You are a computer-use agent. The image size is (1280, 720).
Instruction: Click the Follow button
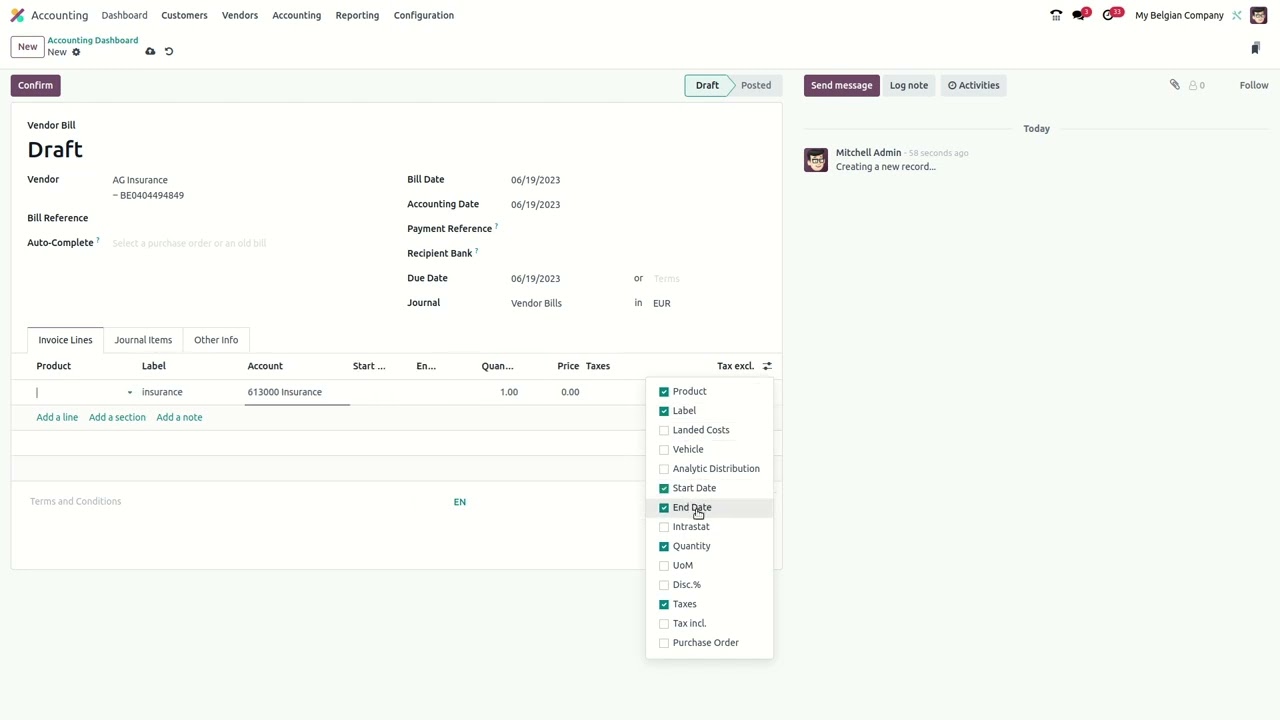tap(1254, 85)
